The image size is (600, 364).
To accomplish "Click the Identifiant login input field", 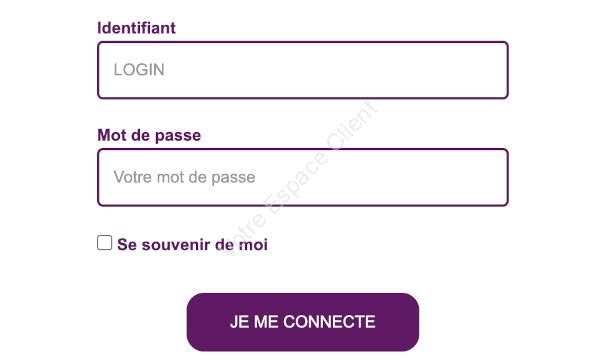I will (303, 70).
